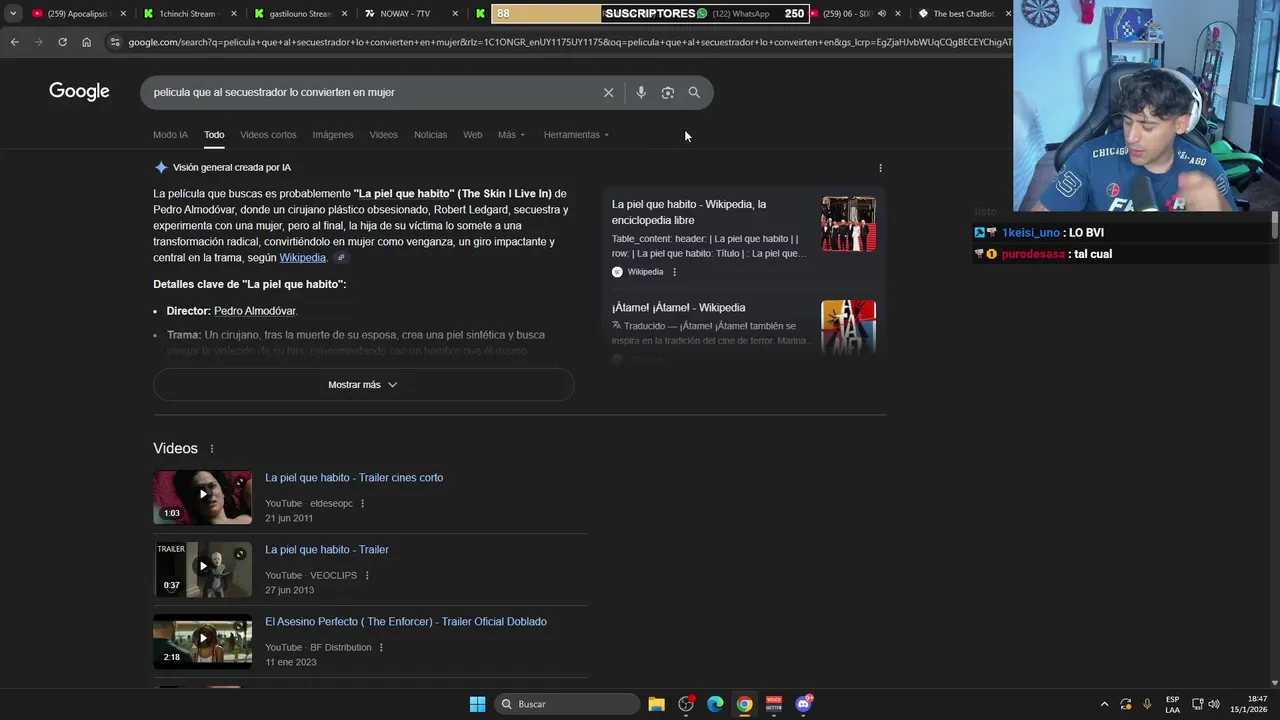
Task: Open the volume control tray icon
Action: click(1216, 704)
